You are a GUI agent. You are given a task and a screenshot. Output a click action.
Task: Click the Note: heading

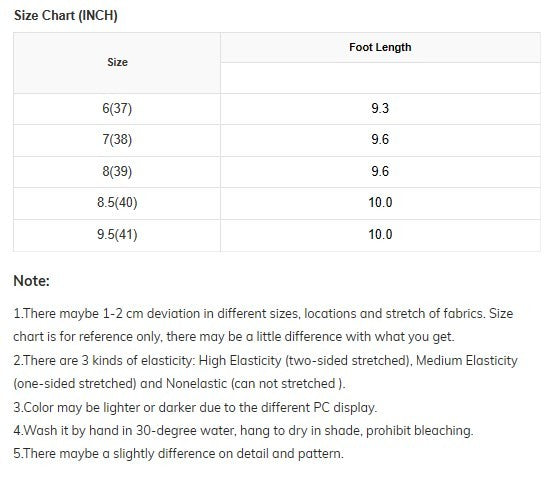[32, 281]
